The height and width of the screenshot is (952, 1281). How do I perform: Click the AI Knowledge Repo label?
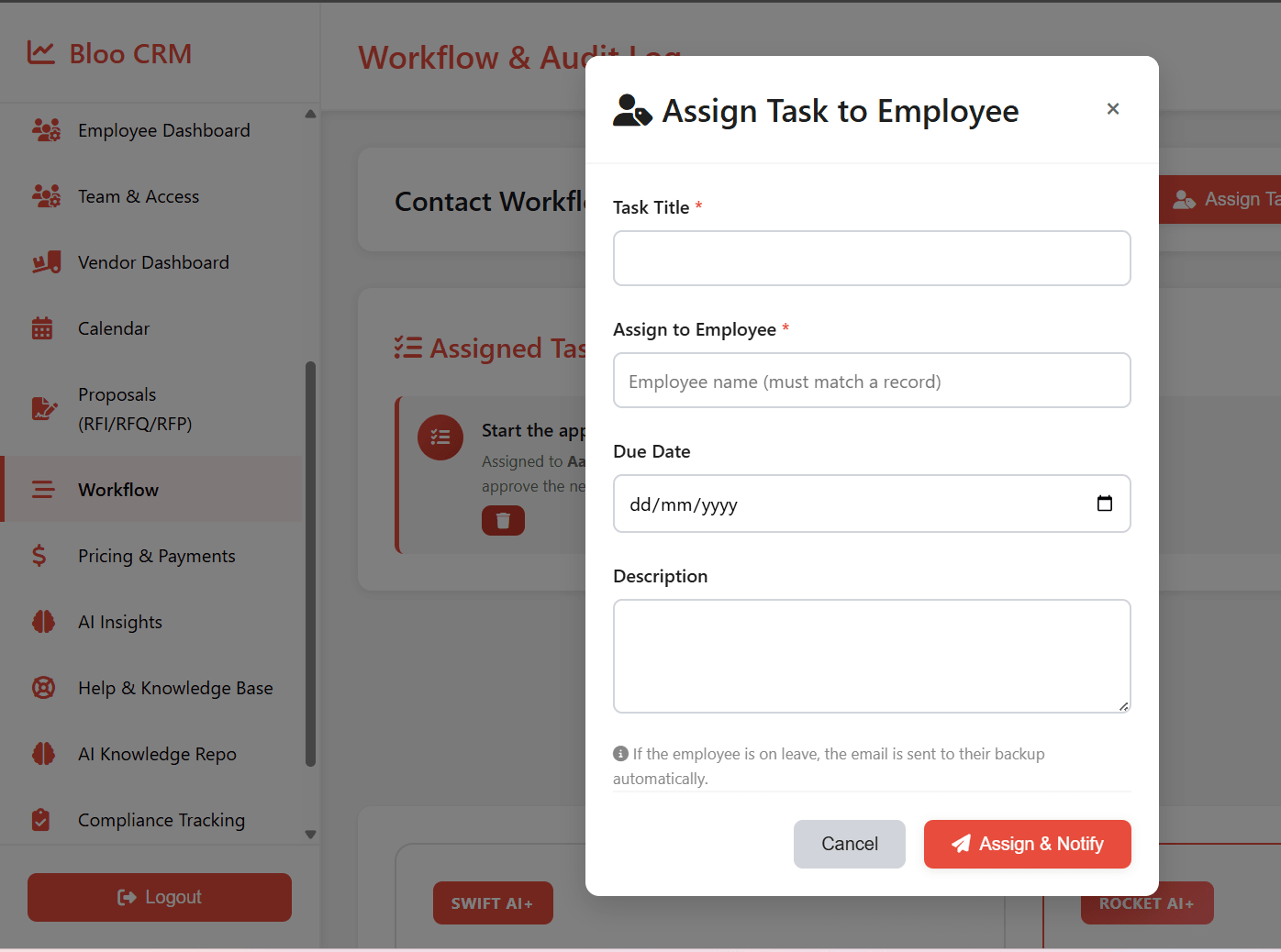pyautogui.click(x=157, y=754)
